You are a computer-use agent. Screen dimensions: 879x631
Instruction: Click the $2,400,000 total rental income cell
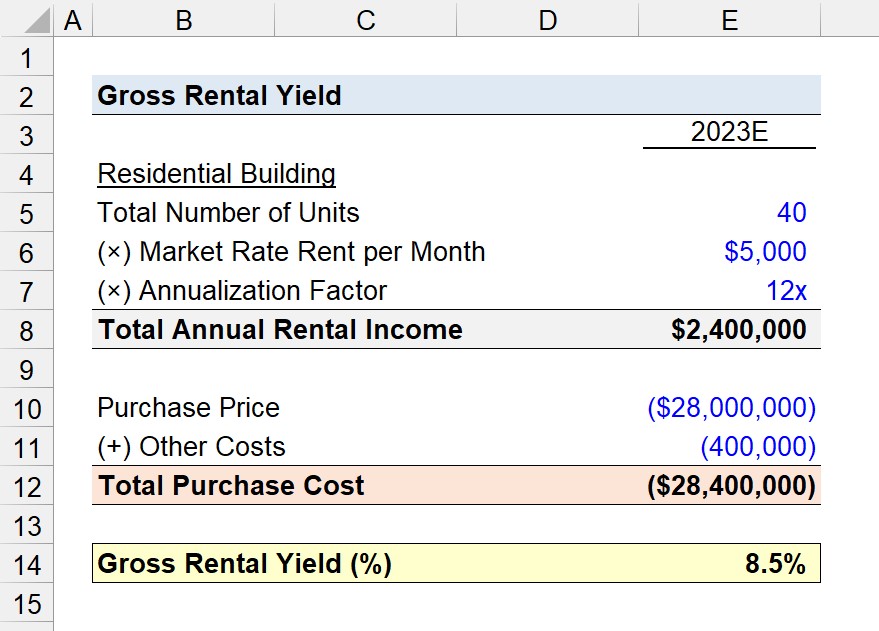pos(729,330)
